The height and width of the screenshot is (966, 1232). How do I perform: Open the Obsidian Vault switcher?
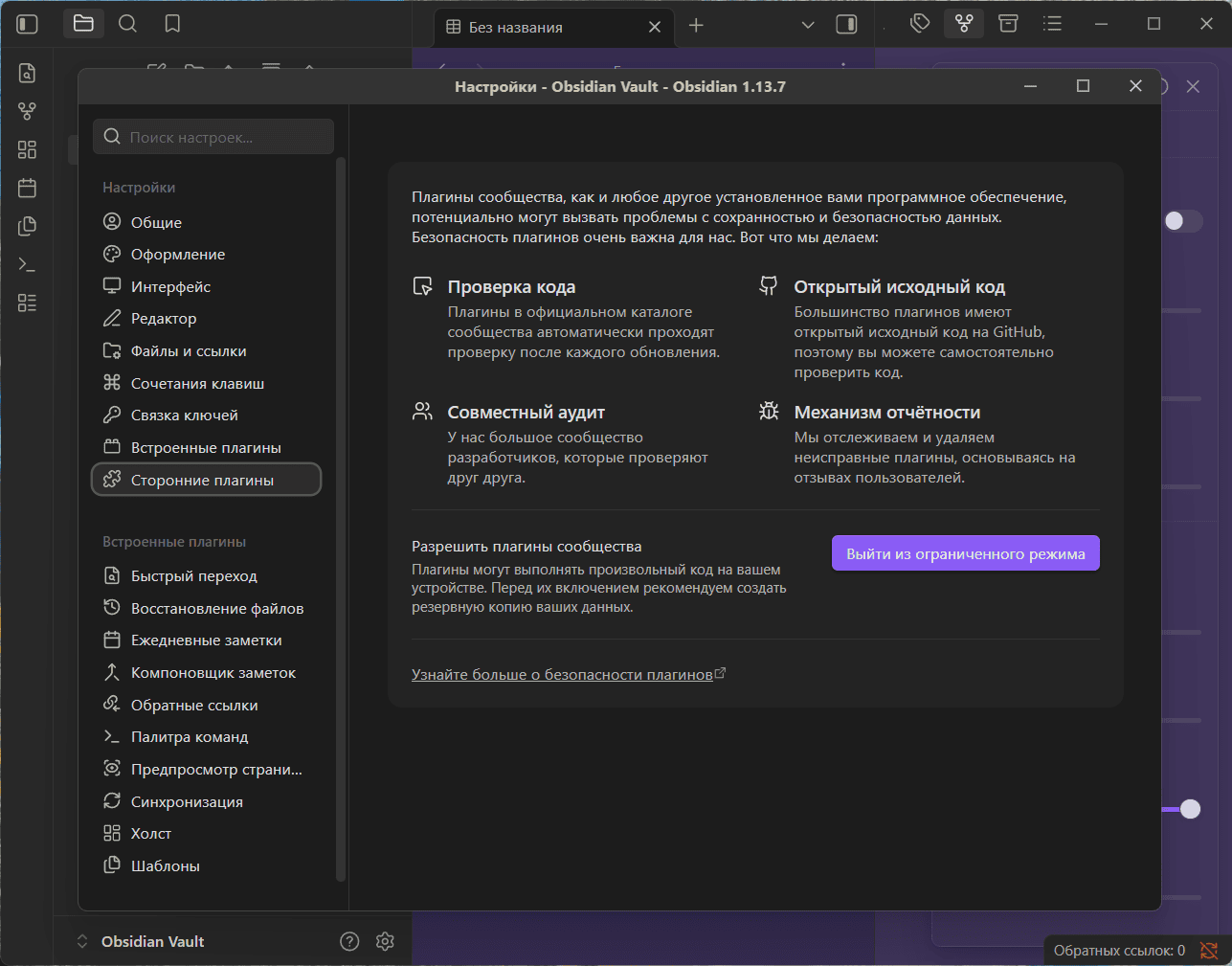click(x=141, y=941)
